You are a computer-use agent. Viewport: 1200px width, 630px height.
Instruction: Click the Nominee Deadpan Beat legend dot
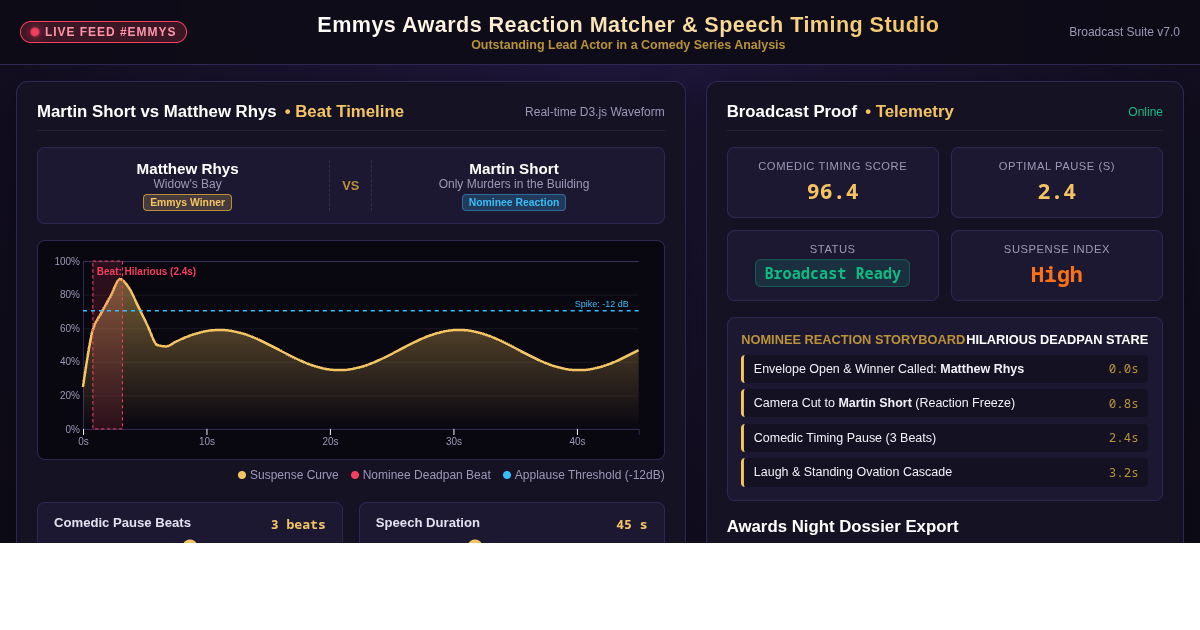355,475
